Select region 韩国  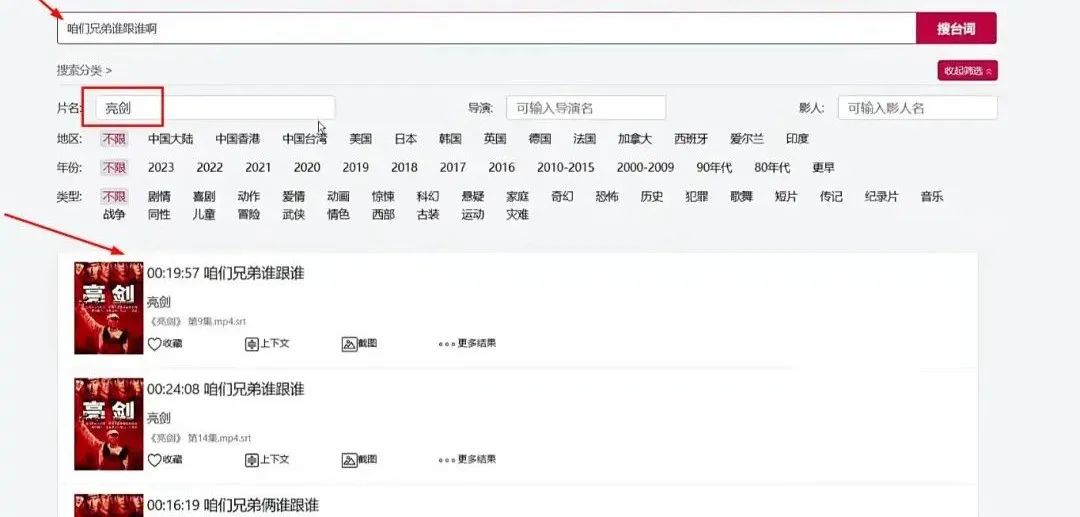click(x=450, y=138)
